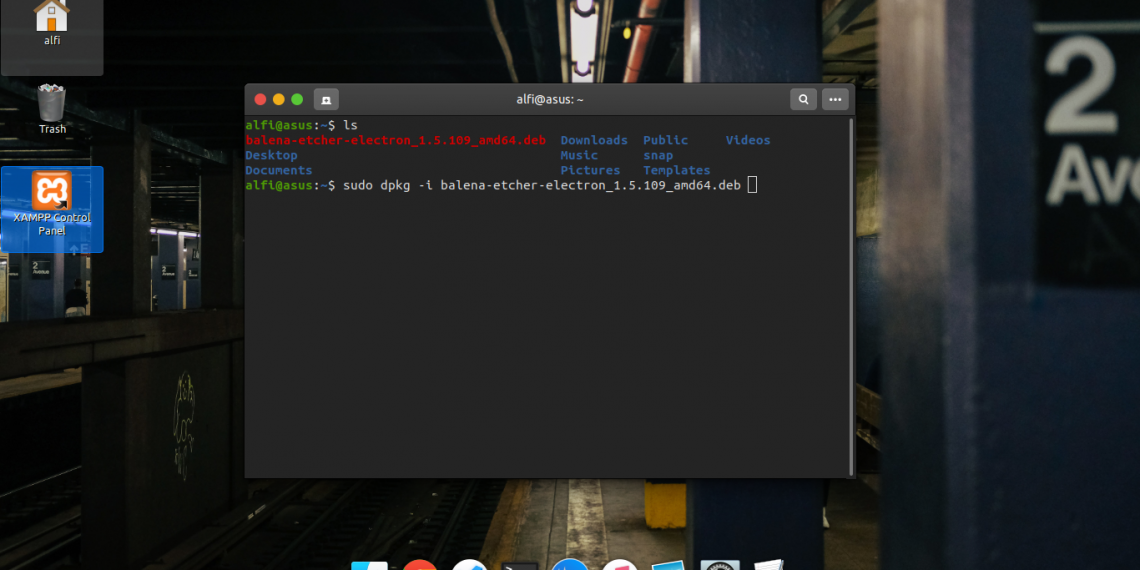Click the terminal vertical scrollbar

[x=851, y=296]
